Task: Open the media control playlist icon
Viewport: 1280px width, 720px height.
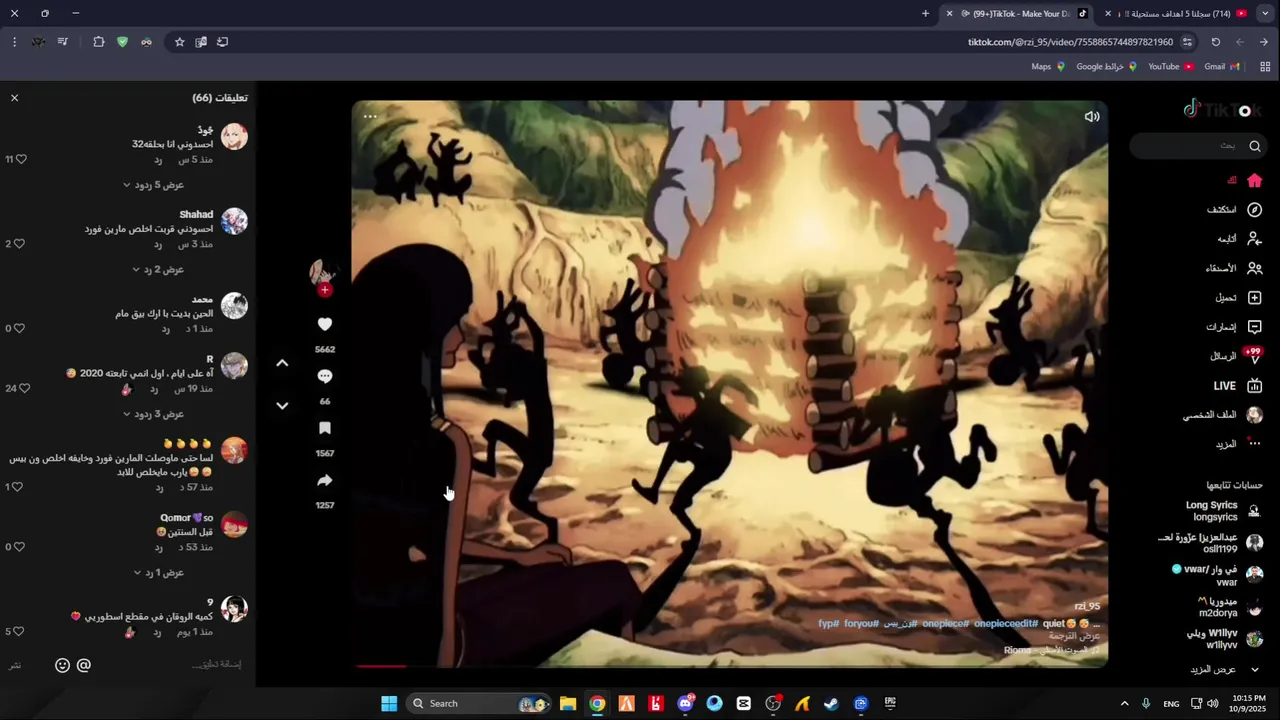Action: (x=62, y=42)
